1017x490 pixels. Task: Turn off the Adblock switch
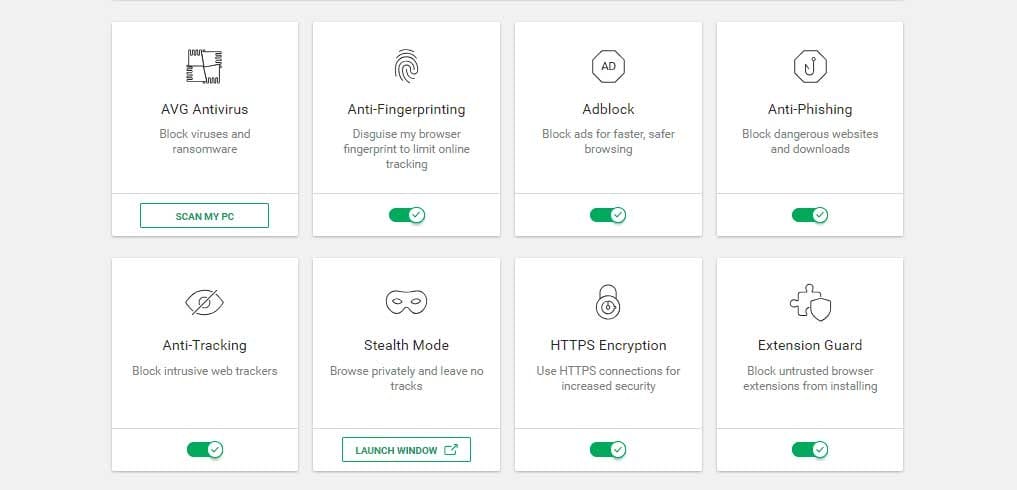point(608,215)
